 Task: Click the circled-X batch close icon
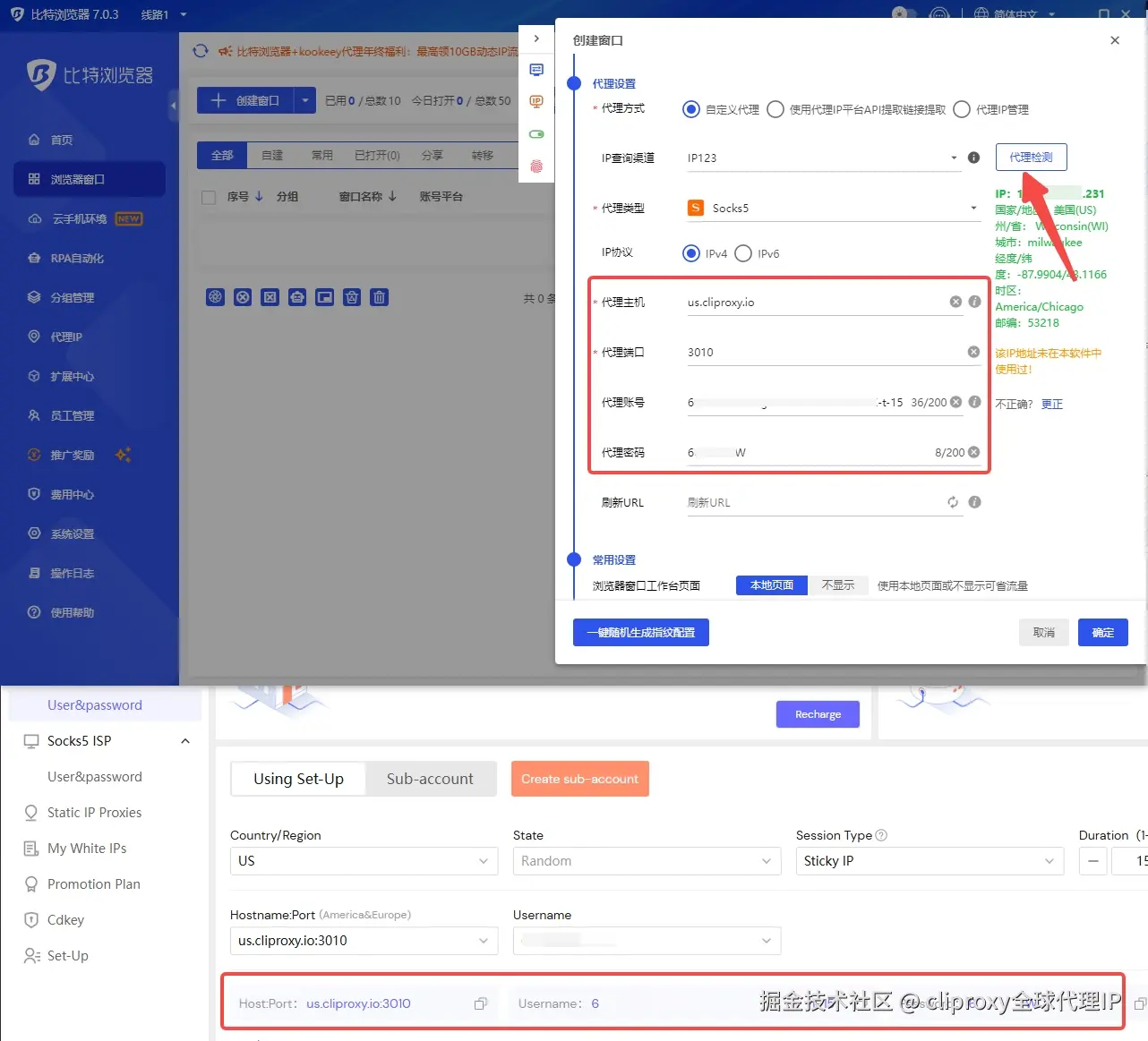243,297
